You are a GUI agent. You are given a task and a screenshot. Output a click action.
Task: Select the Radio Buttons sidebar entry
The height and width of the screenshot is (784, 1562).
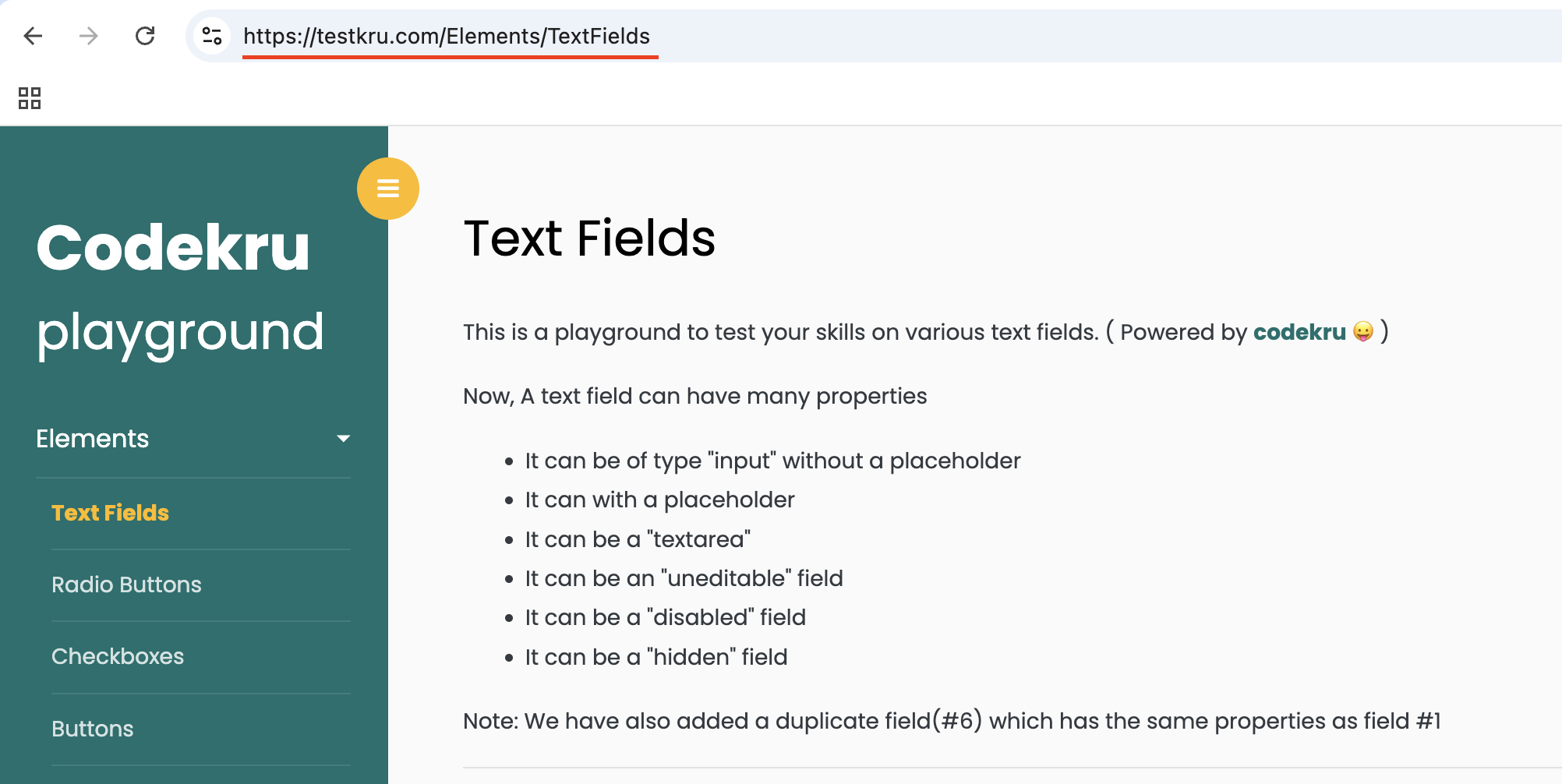[x=126, y=584]
